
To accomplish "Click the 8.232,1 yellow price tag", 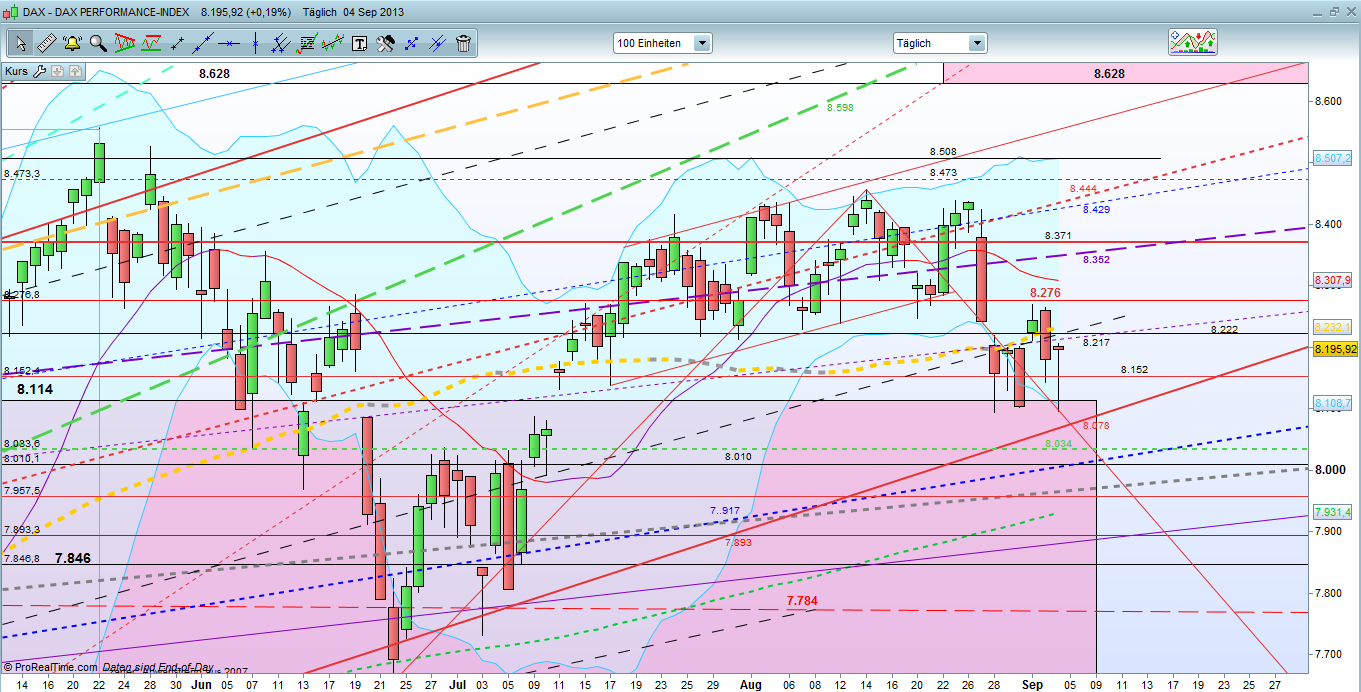I will click(x=1331, y=327).
